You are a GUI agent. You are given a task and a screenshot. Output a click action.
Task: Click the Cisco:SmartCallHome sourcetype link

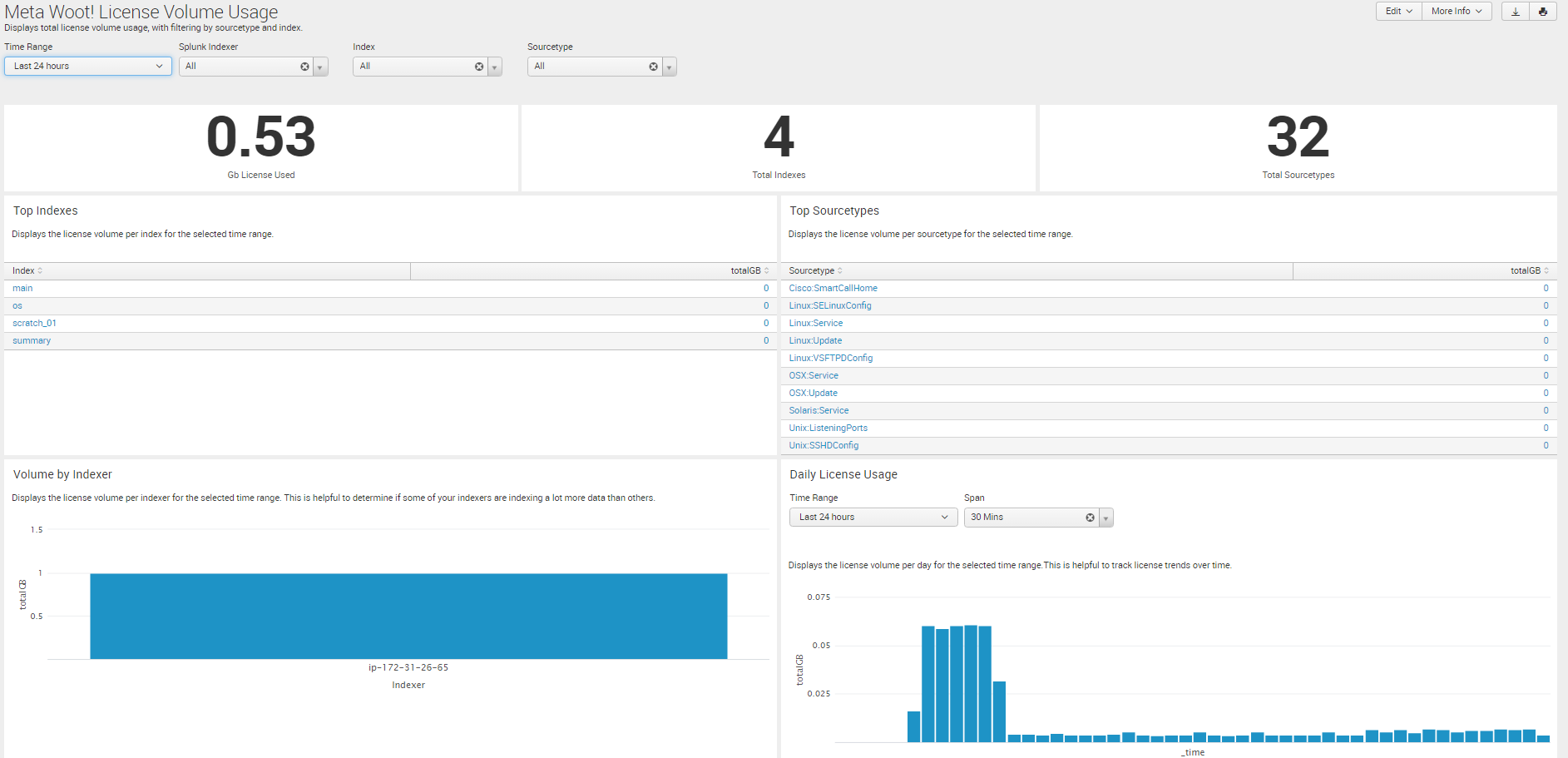point(833,289)
